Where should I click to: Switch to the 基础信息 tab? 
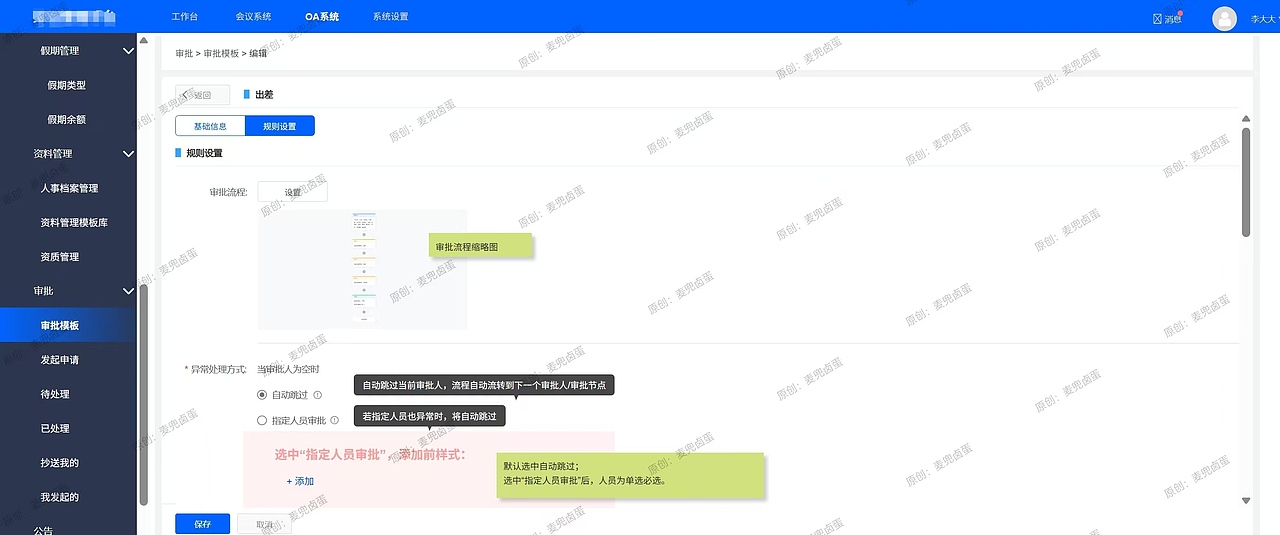tap(210, 126)
